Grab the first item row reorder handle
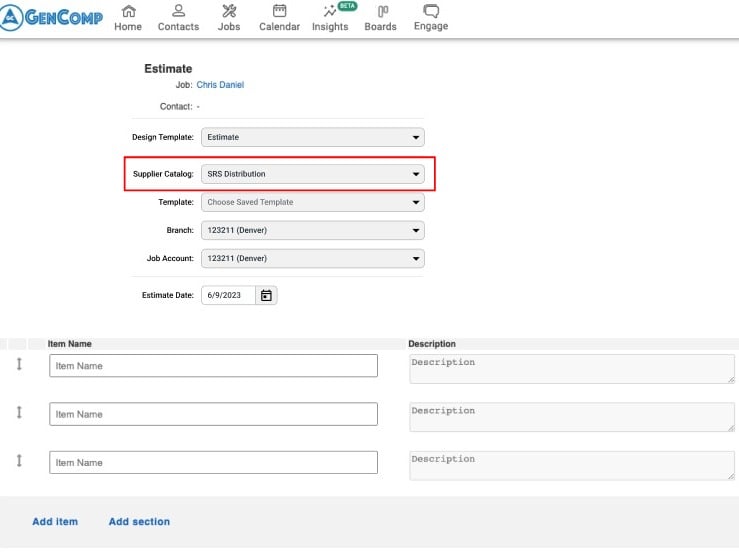Viewport: 739px width, 552px height. pyautogui.click(x=18, y=365)
